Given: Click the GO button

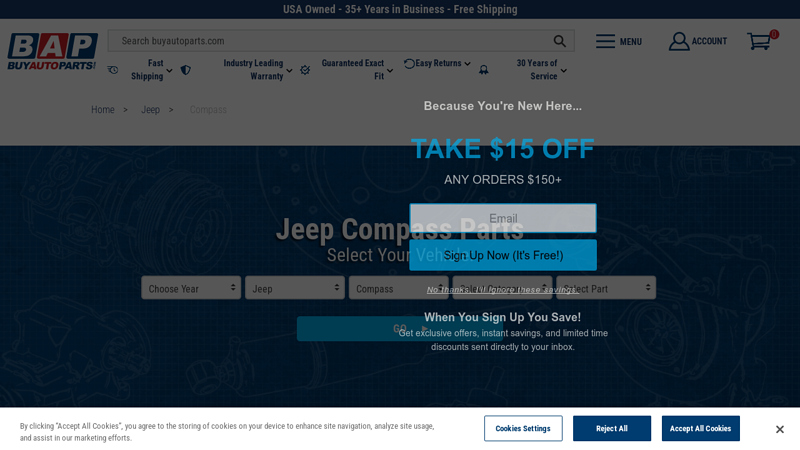Looking at the screenshot, I should click(x=399, y=329).
